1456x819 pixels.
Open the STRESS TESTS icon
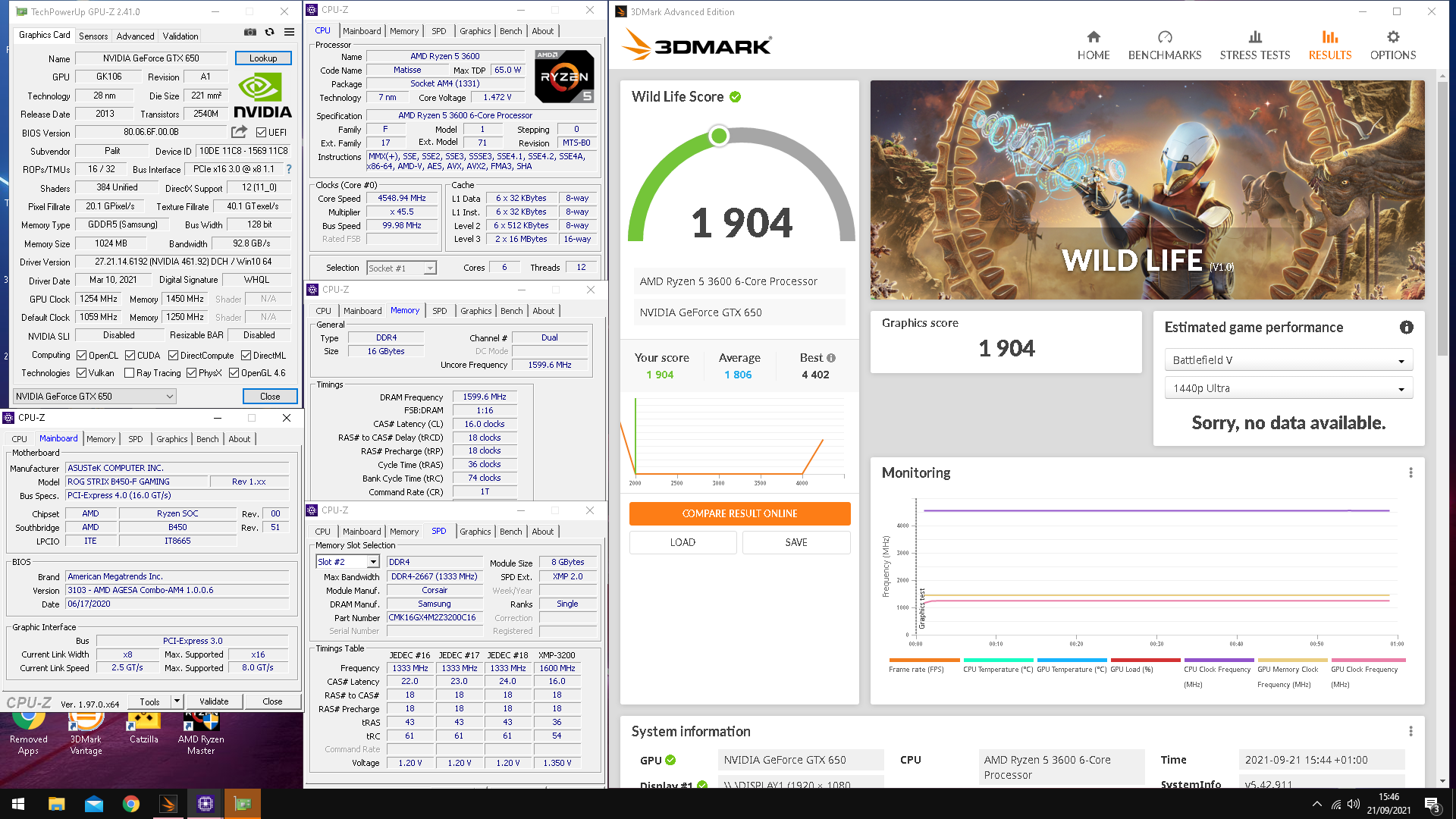(x=1255, y=36)
